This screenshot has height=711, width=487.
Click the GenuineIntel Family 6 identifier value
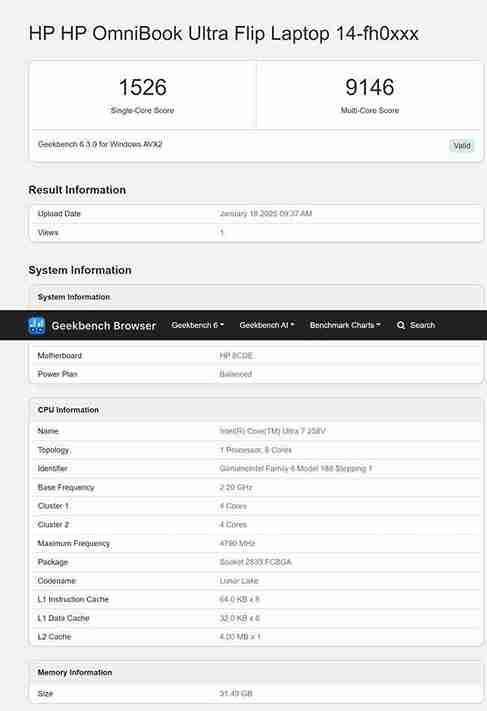pyautogui.click(x=296, y=468)
